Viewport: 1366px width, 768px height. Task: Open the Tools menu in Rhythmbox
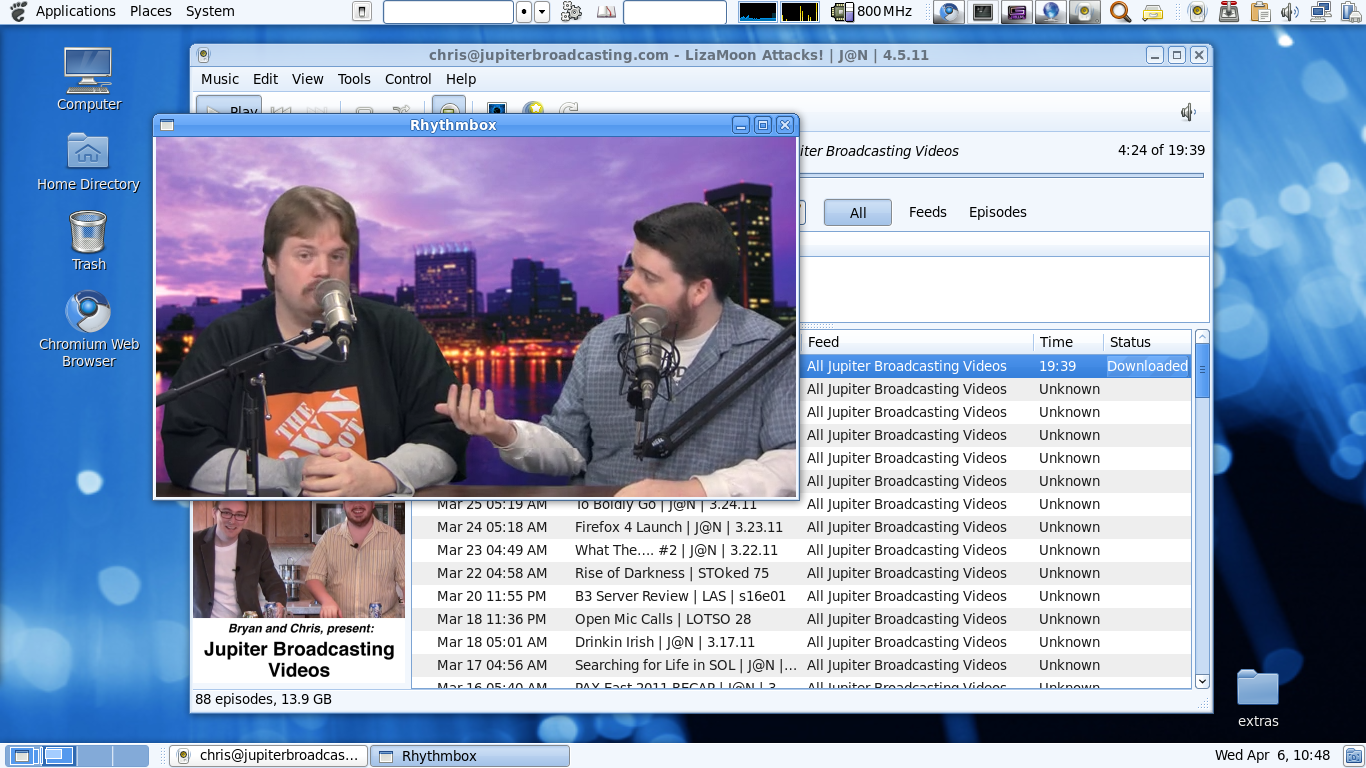click(x=354, y=79)
